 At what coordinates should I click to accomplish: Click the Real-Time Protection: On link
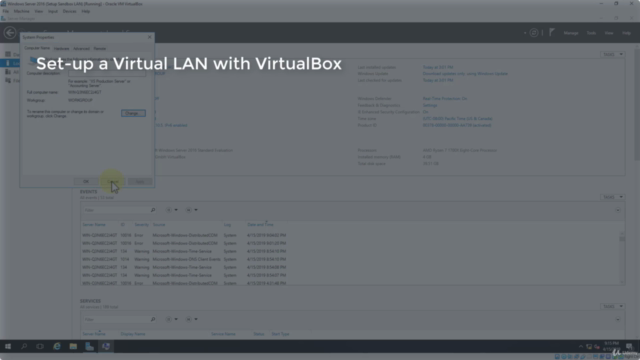444,99
